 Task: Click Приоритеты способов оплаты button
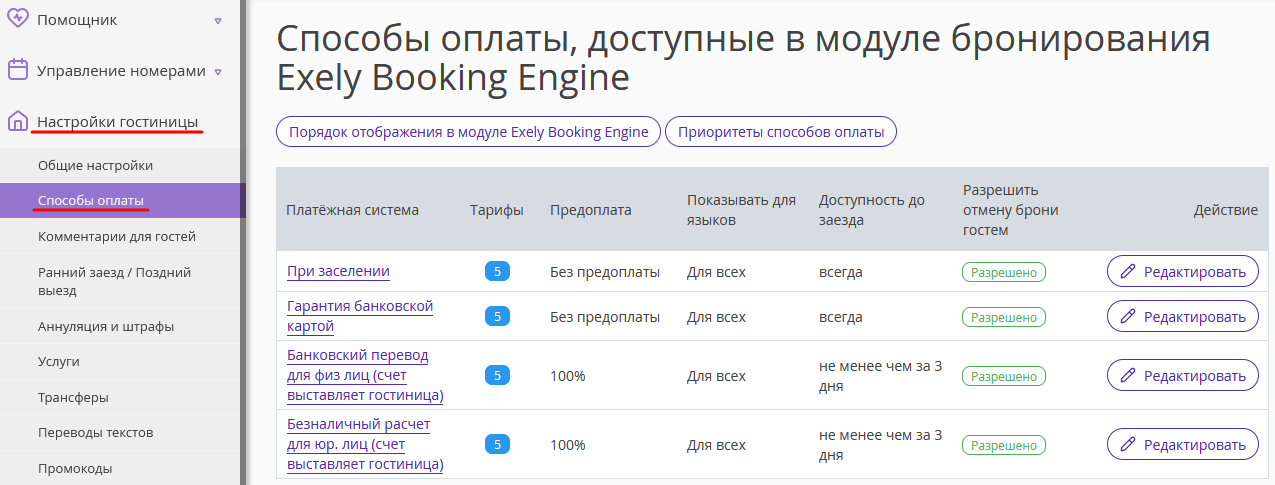[781, 132]
